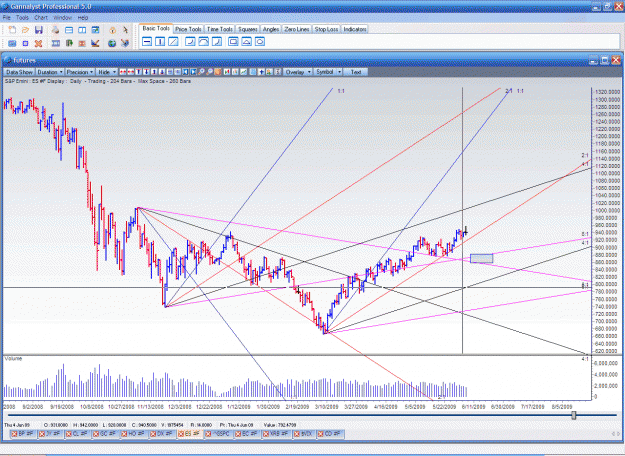Click the New chart icon
625x456 pixels.
[12, 30]
